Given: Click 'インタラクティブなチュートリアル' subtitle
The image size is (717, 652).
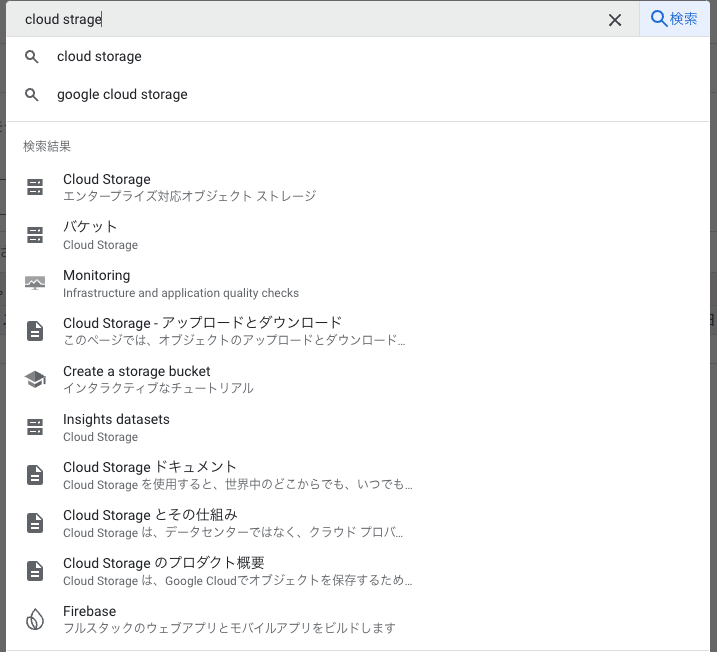Looking at the screenshot, I should click(x=158, y=388).
